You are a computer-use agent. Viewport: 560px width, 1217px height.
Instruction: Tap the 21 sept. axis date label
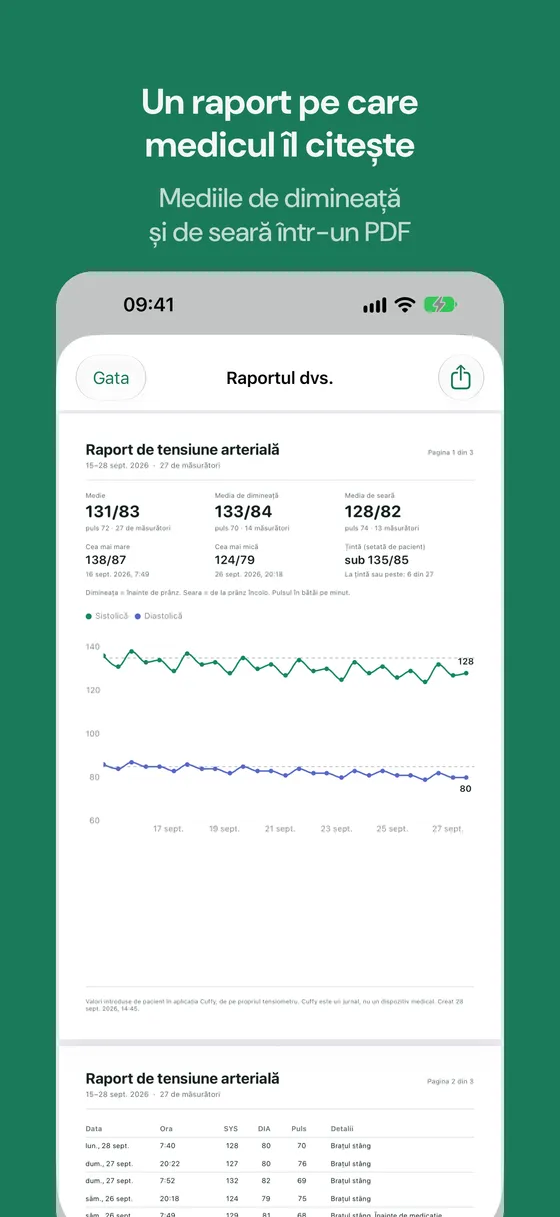pyautogui.click(x=280, y=828)
